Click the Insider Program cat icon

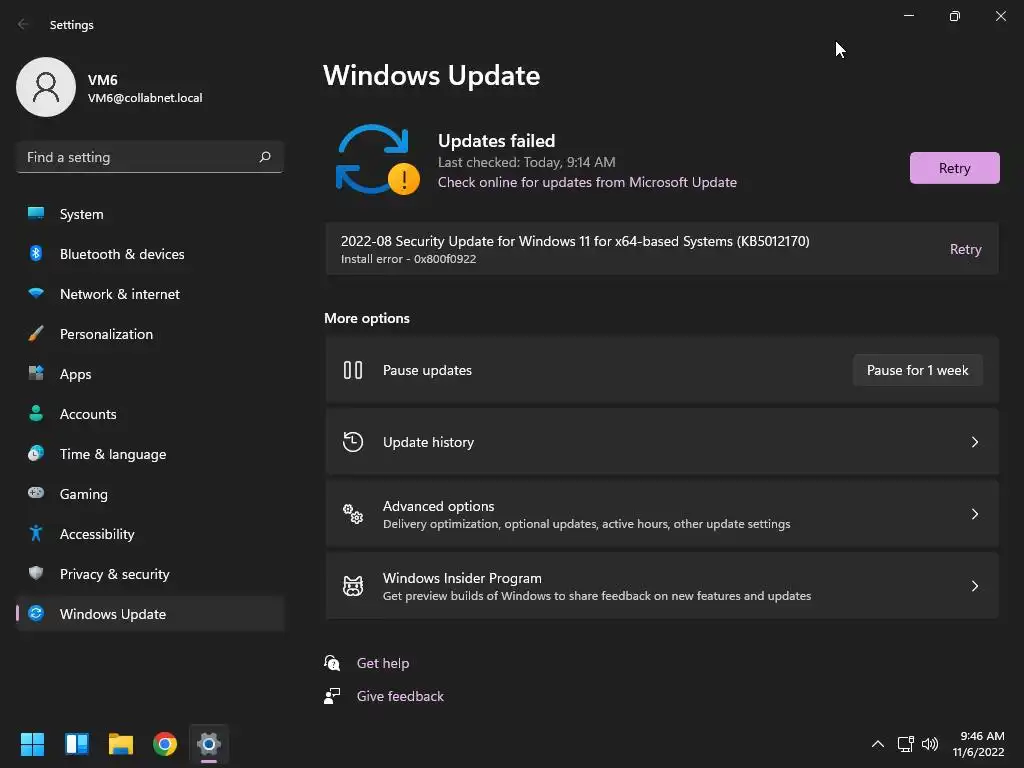click(353, 586)
